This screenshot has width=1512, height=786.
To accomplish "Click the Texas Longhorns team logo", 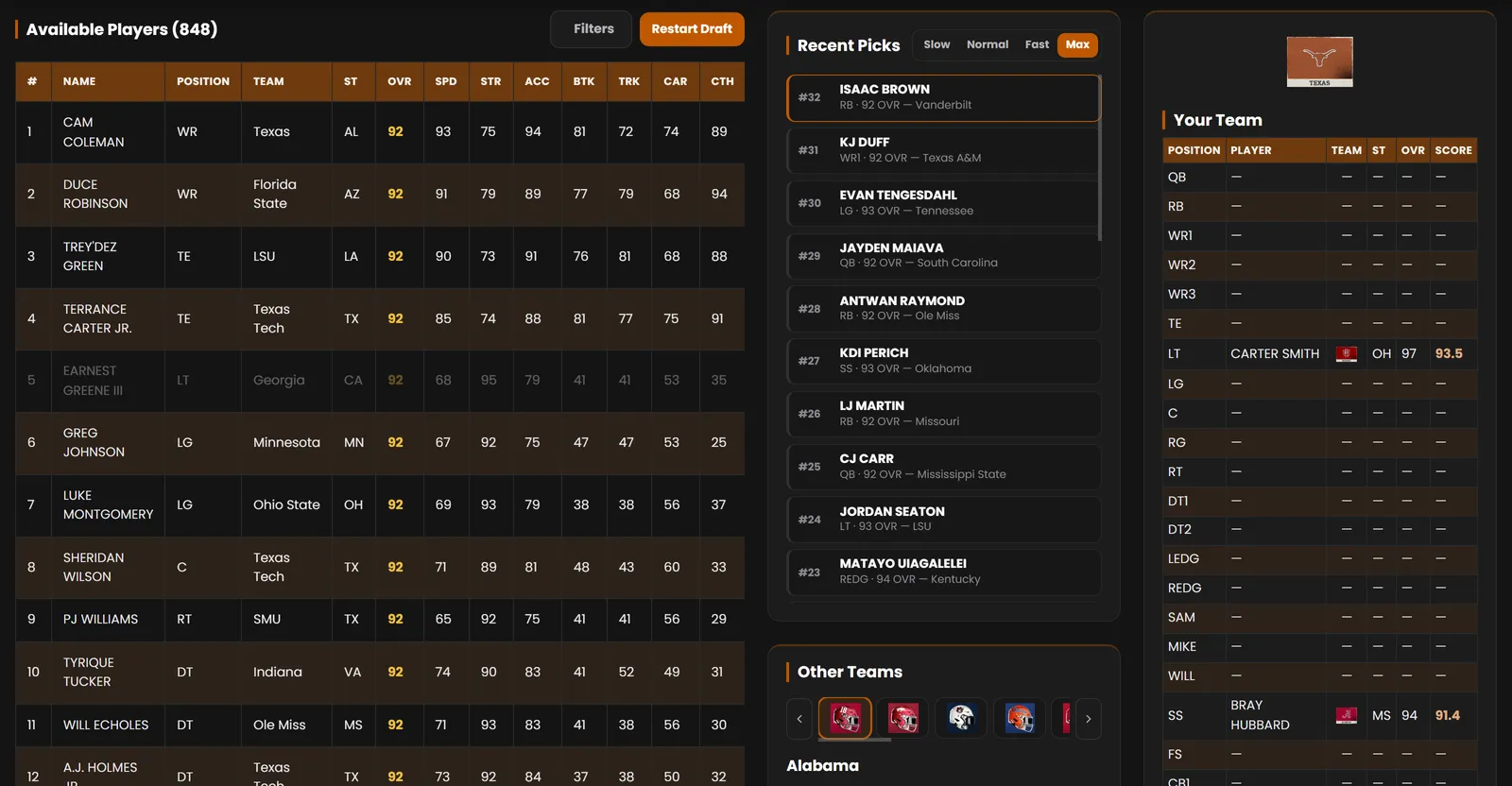I will [1320, 61].
